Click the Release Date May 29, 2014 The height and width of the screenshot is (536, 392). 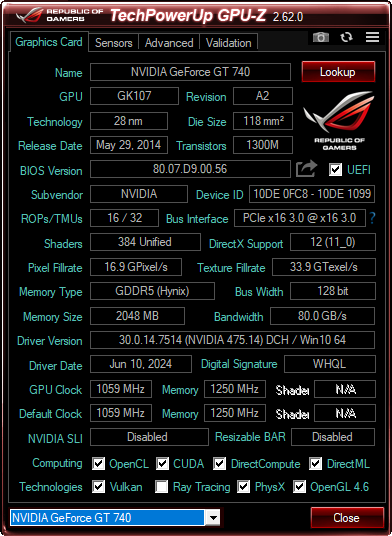click(129, 145)
